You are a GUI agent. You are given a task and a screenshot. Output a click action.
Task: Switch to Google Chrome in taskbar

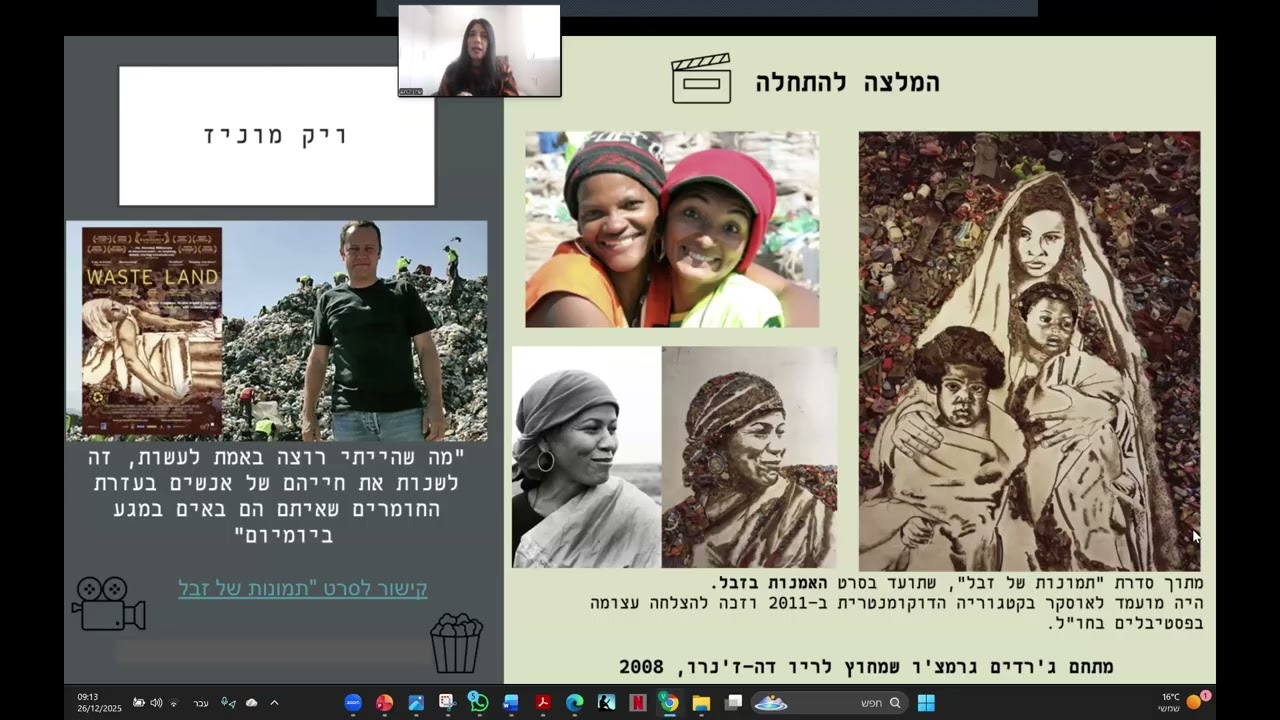point(669,703)
